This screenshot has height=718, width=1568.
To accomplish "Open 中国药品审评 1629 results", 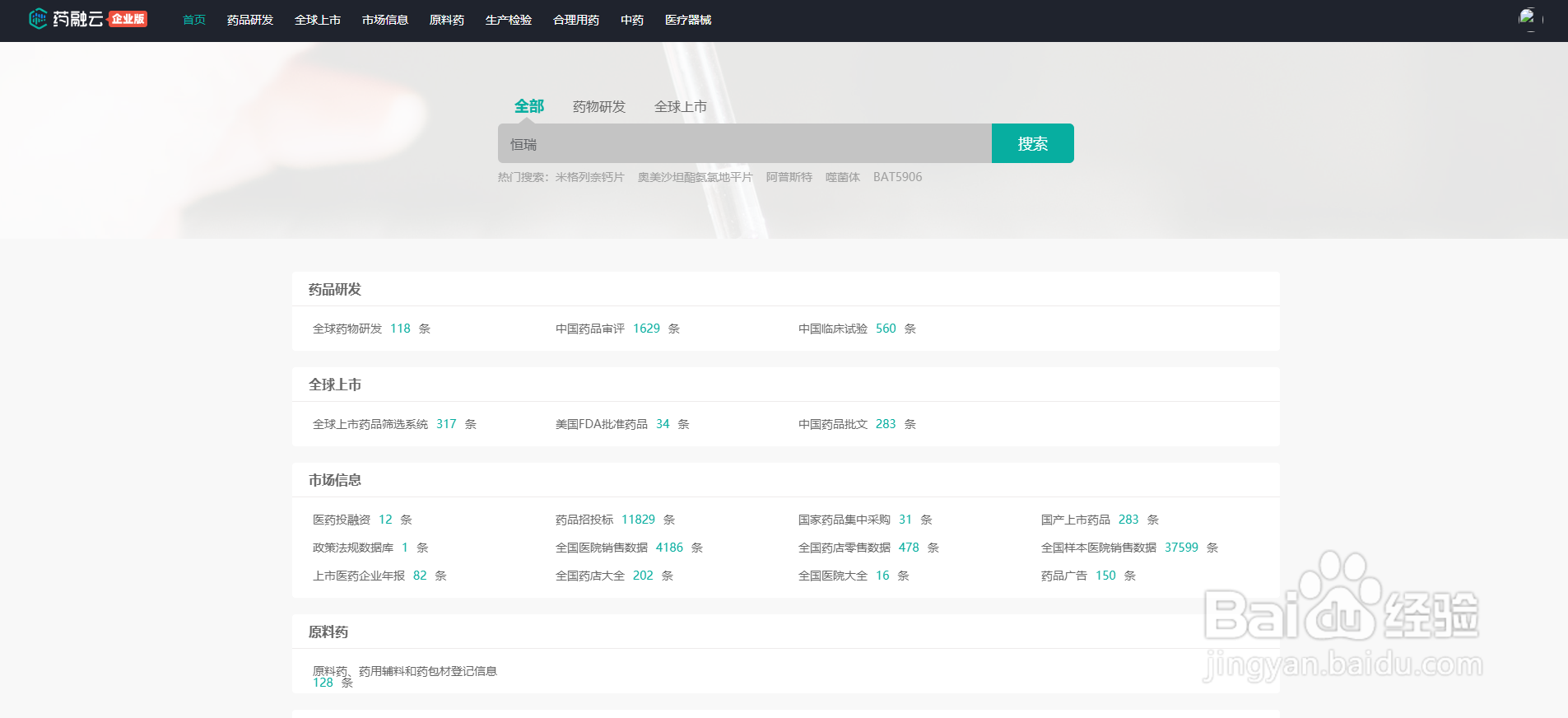I will (x=618, y=329).
